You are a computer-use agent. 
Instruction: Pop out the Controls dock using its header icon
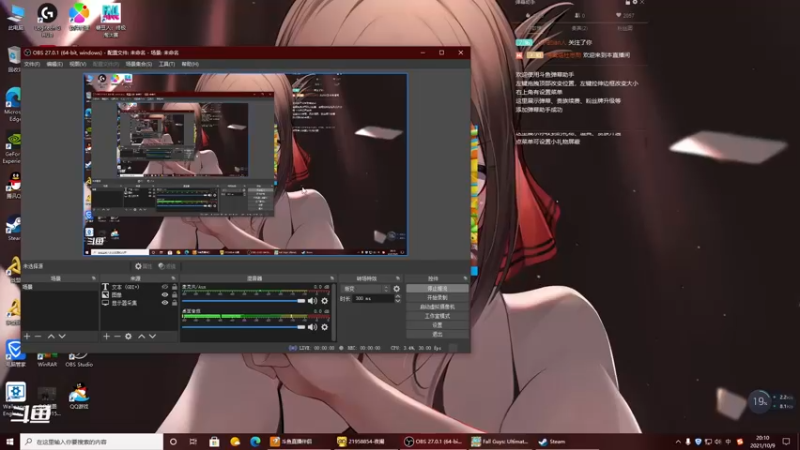tap(465, 279)
